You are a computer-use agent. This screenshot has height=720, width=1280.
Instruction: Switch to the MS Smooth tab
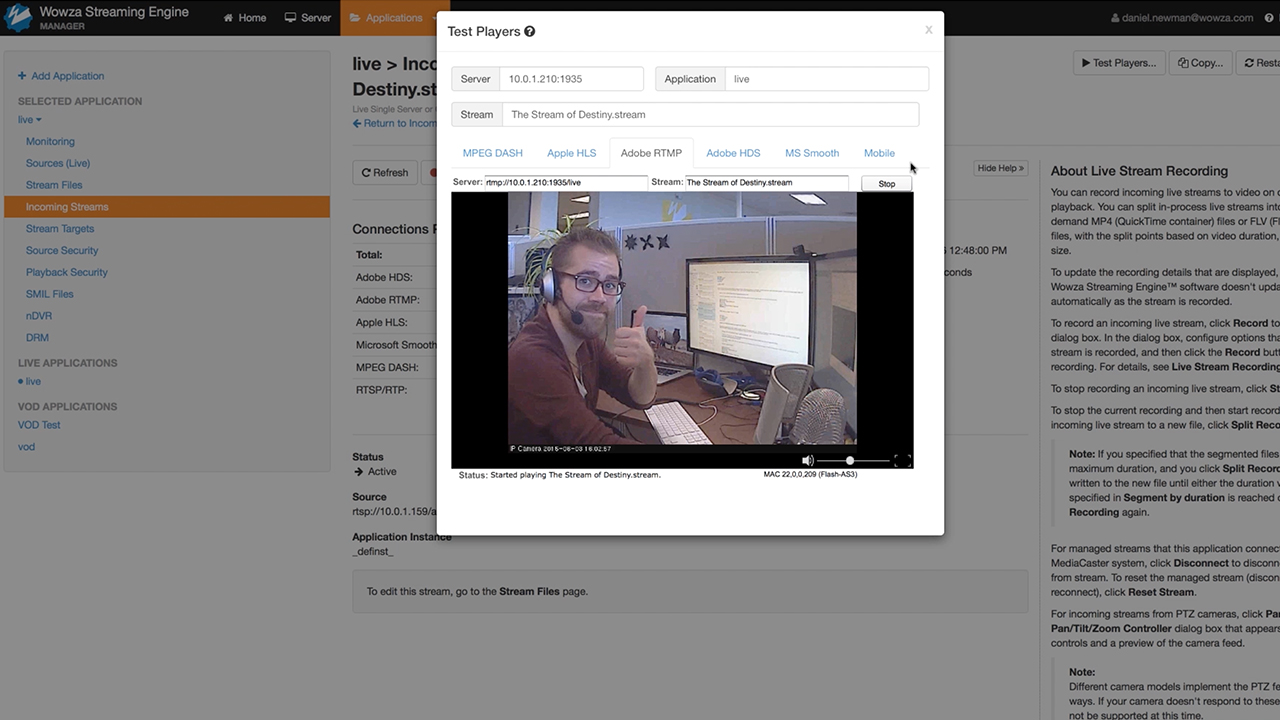tap(812, 153)
